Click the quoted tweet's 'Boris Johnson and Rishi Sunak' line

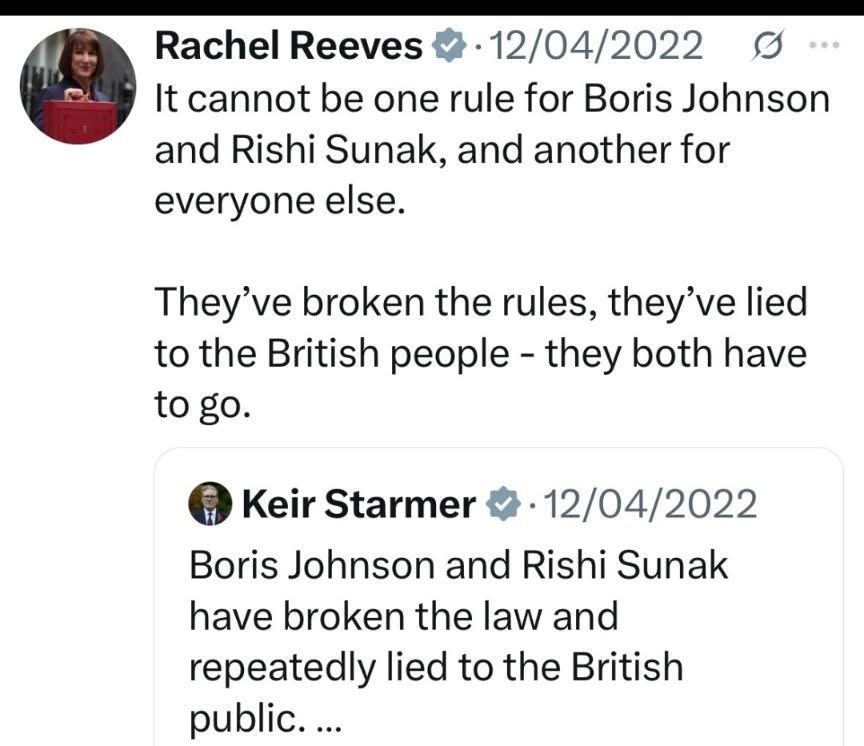point(458,565)
